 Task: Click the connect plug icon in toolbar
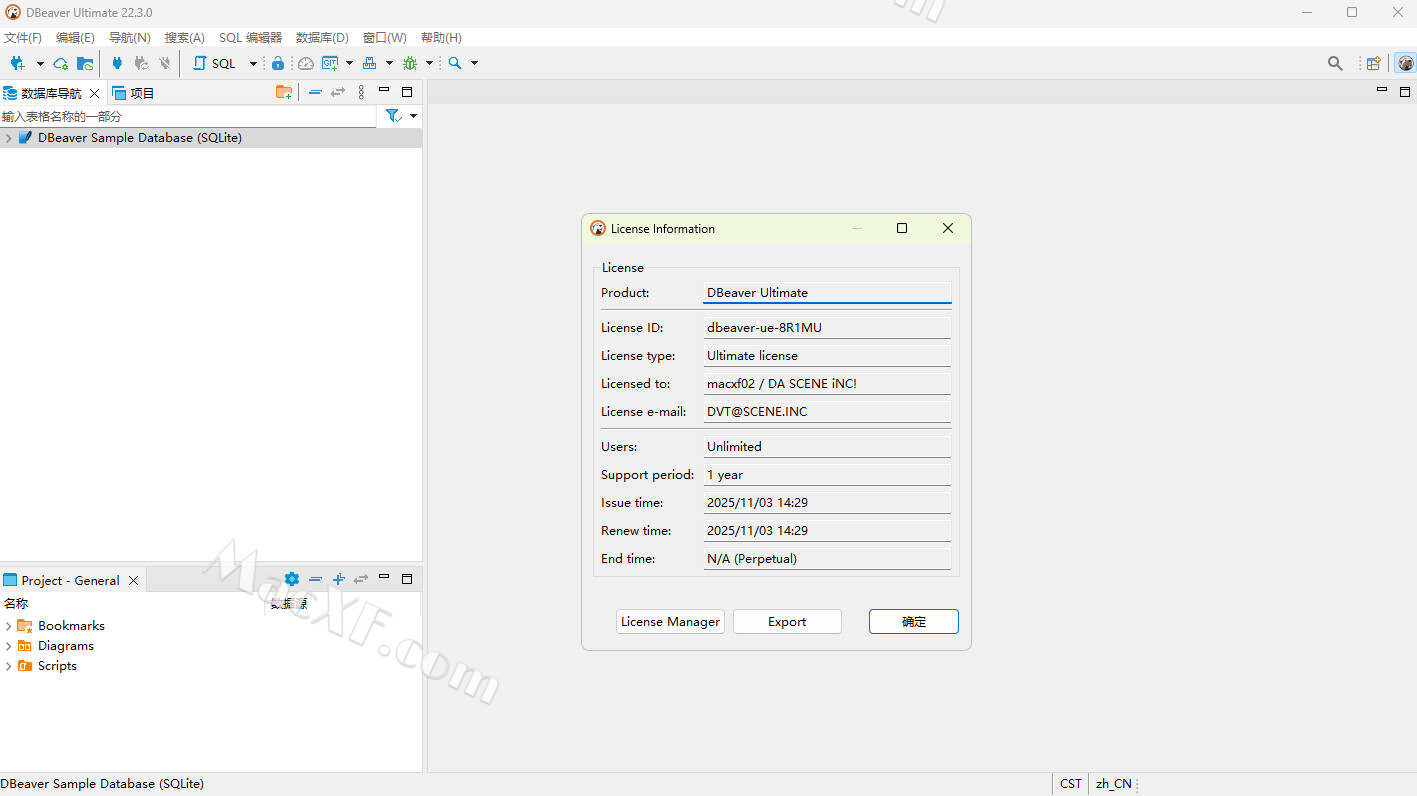[117, 63]
